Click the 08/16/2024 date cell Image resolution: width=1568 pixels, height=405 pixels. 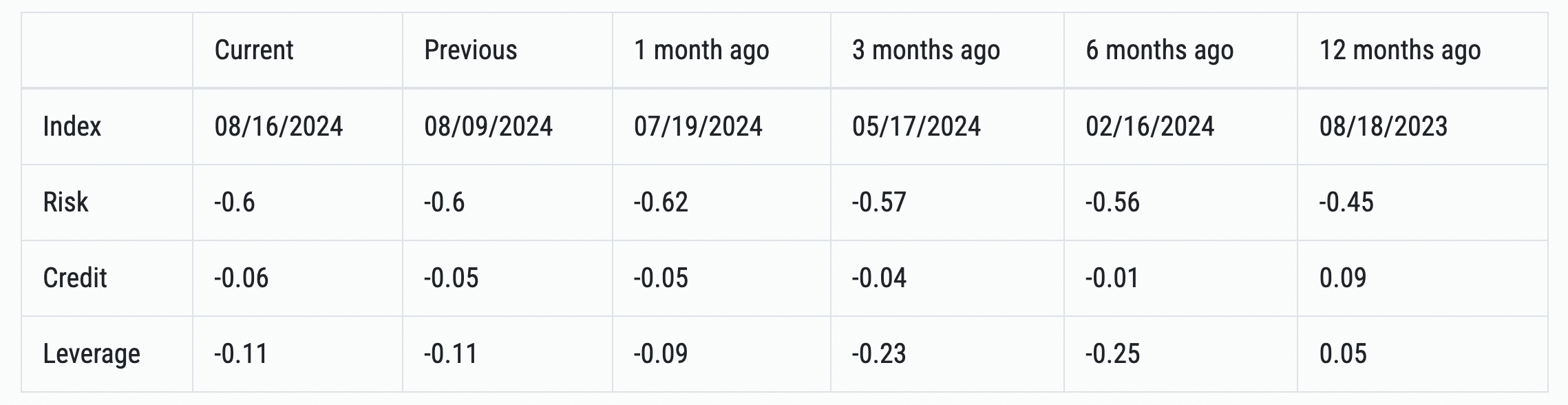[x=279, y=126]
